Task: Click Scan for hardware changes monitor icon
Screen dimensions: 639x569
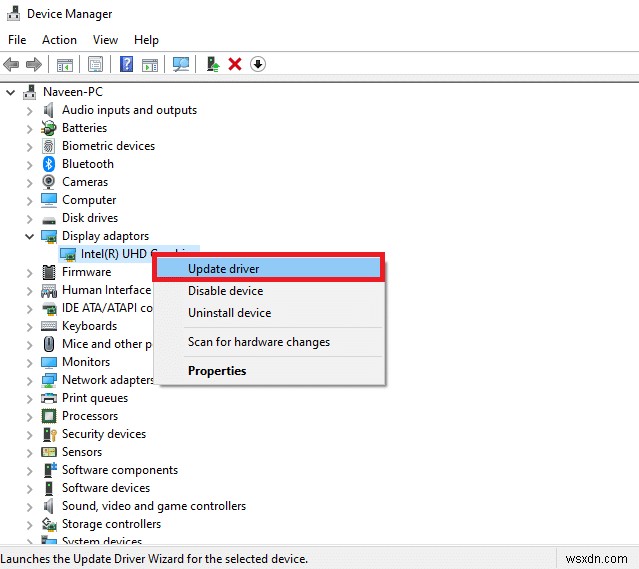Action: [x=181, y=64]
